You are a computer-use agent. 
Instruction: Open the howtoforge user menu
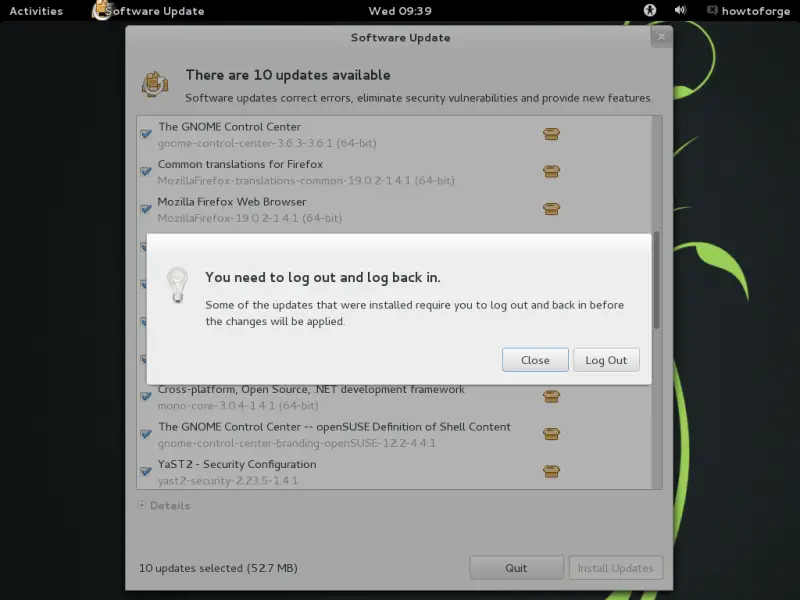(x=749, y=11)
